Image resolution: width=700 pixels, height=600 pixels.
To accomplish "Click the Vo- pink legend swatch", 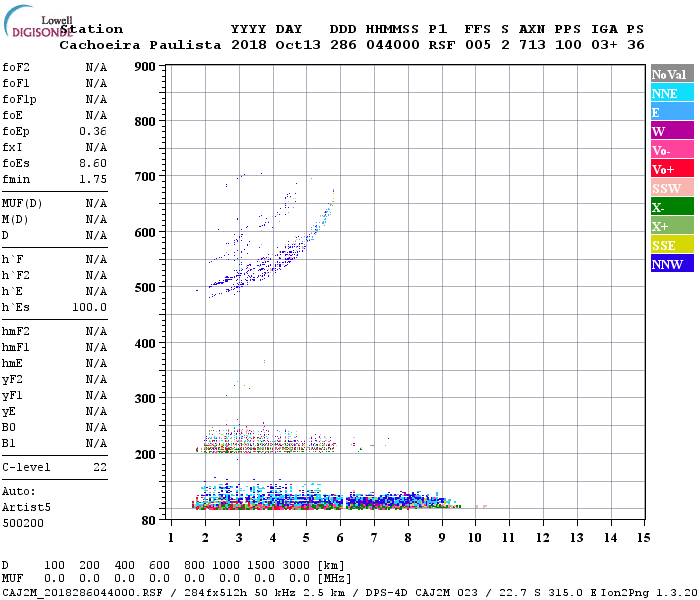I will (x=672, y=150).
